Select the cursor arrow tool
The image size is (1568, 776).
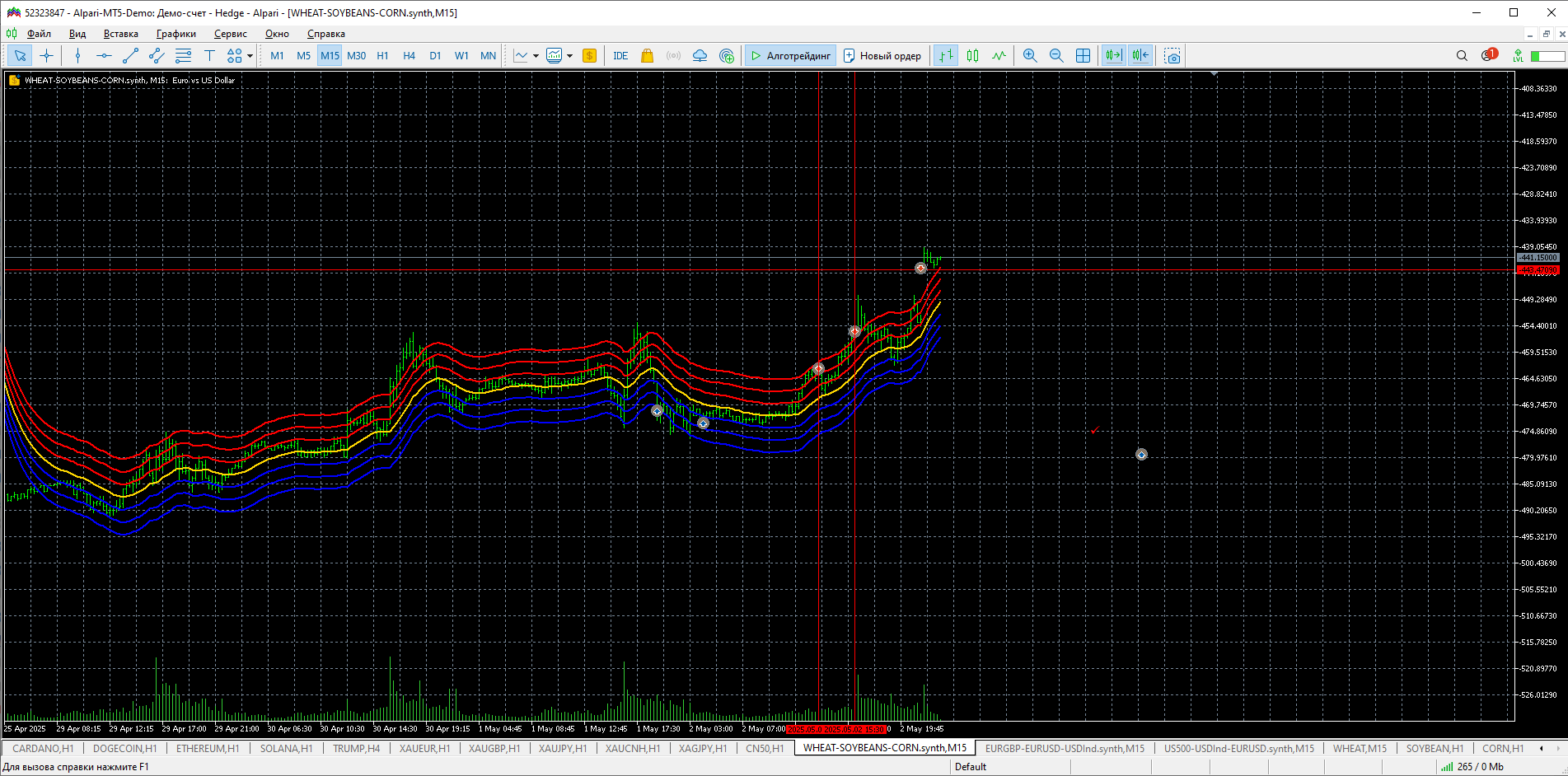(x=20, y=56)
